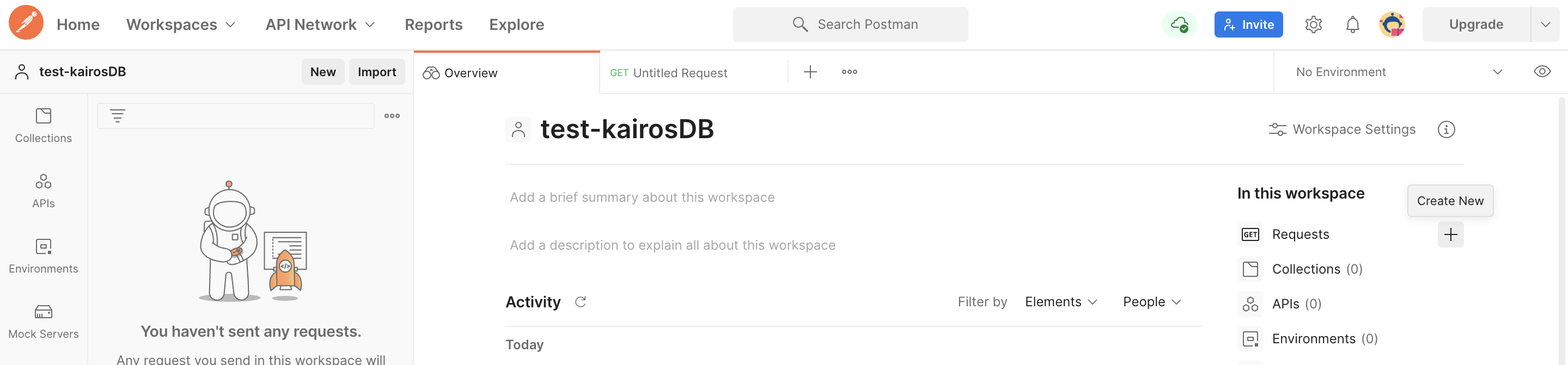Screen dimensions: 1568x365
Task: Expand the Workspaces dropdown
Action: point(181,24)
